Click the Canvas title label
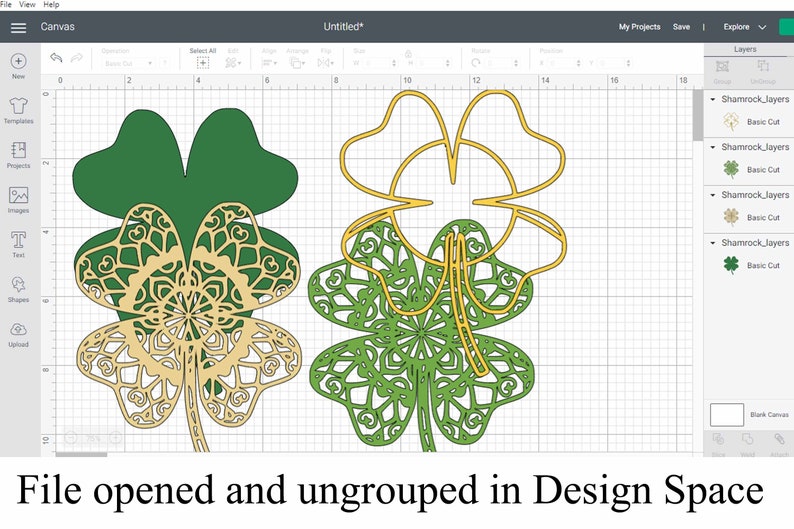Screen dimensions: 794x529 pyautogui.click(x=57, y=27)
